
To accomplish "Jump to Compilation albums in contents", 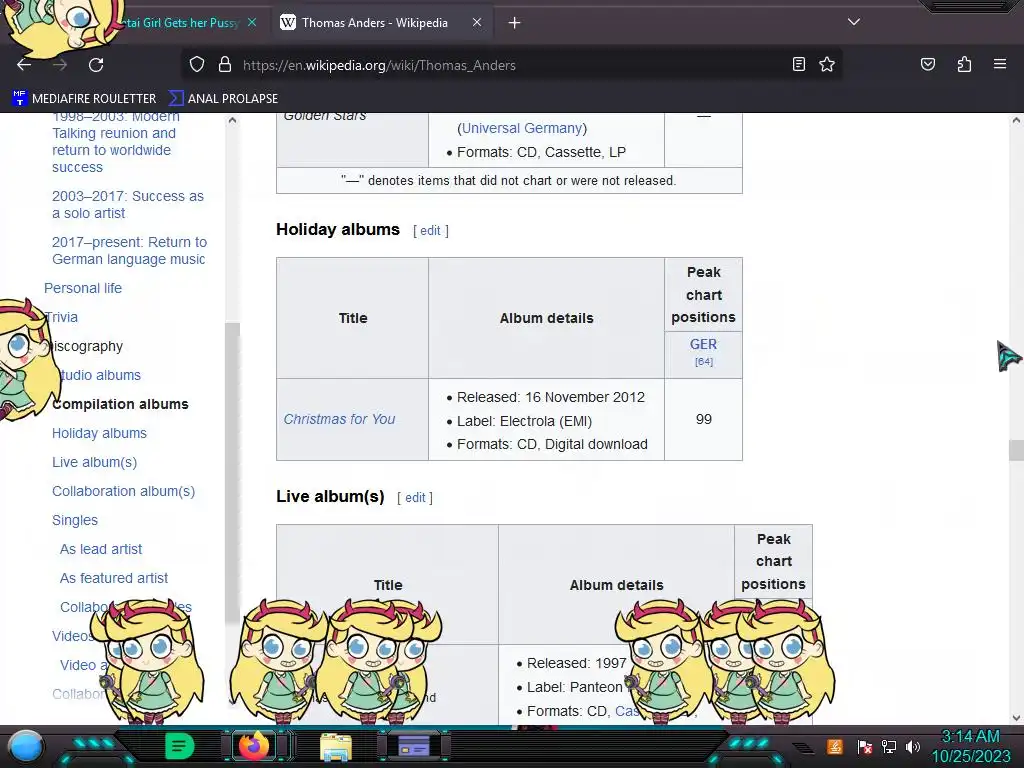I will point(120,404).
